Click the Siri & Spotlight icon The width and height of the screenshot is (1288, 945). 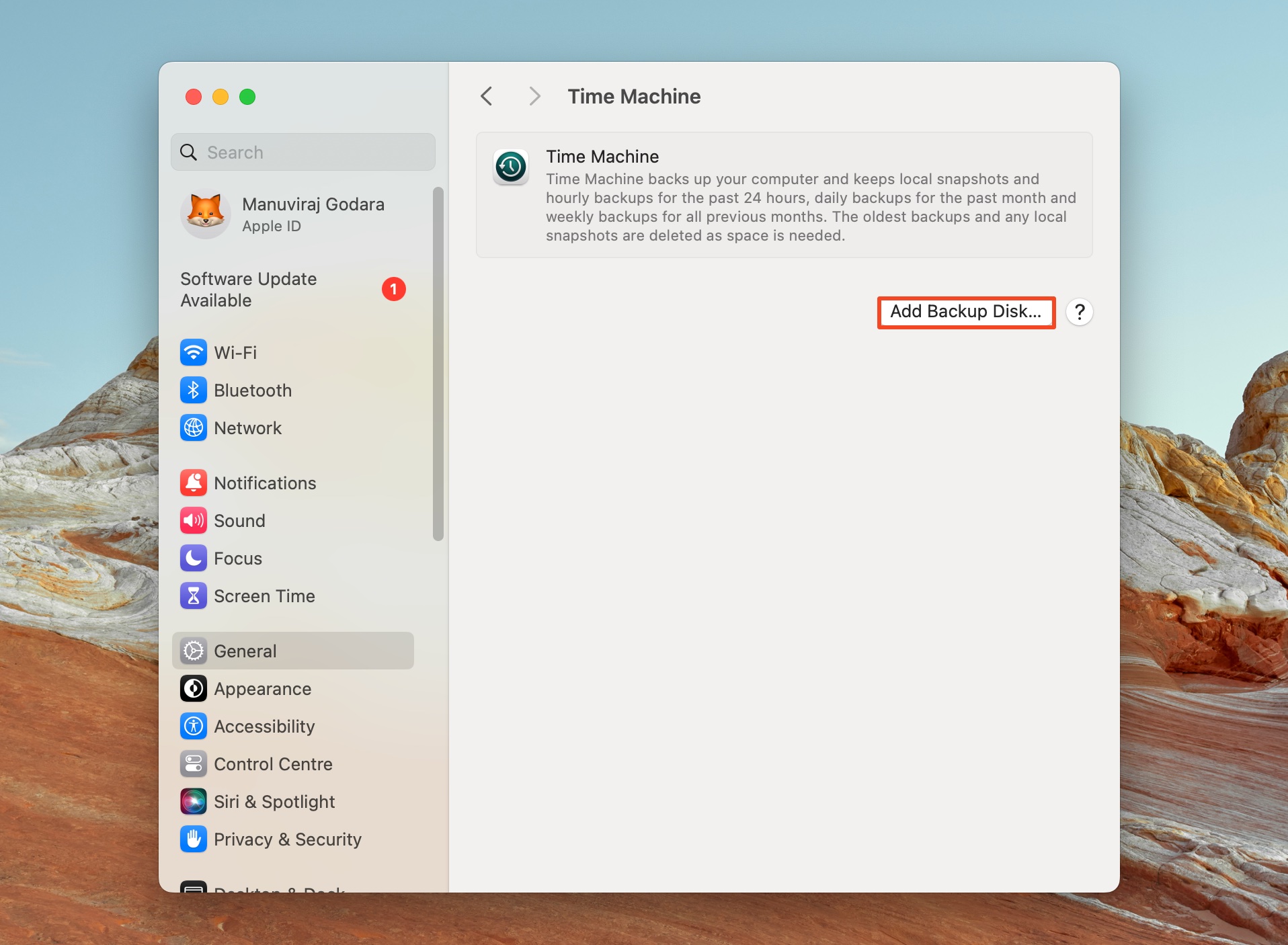pyautogui.click(x=194, y=801)
